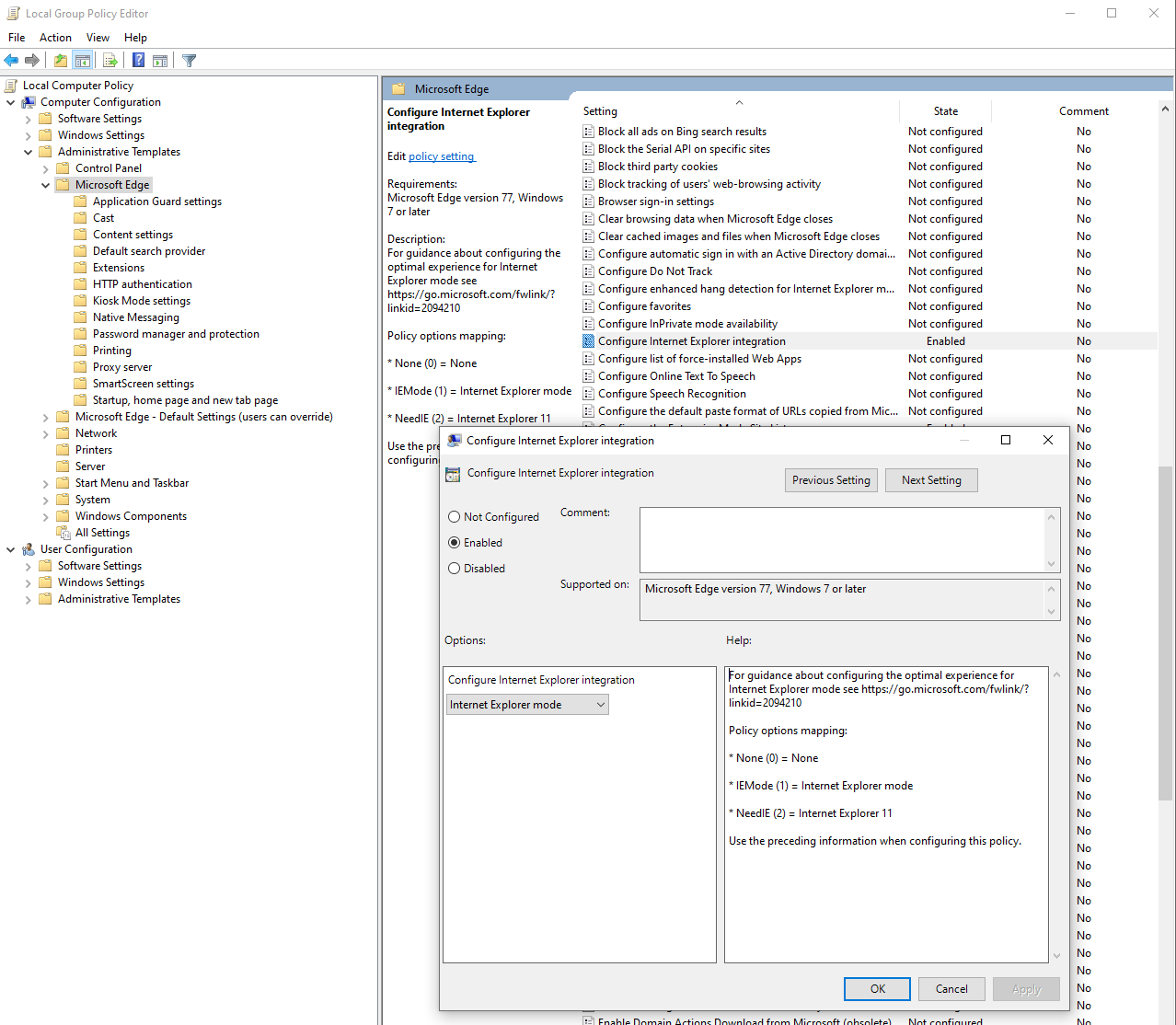Click the Local Computer Policy root icon
The height and width of the screenshot is (1025, 1176).
(11, 86)
